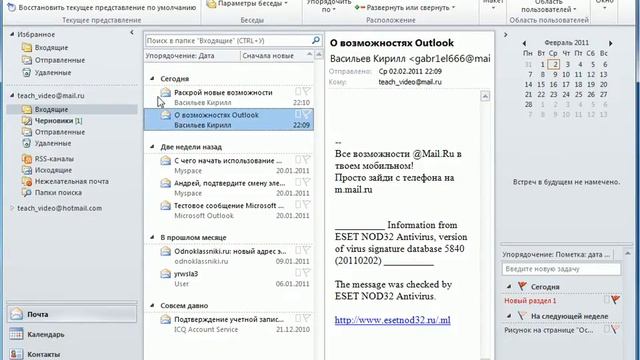This screenshot has width=640, height=360.
Task: Click the magnifier search icon
Action: click(316, 40)
